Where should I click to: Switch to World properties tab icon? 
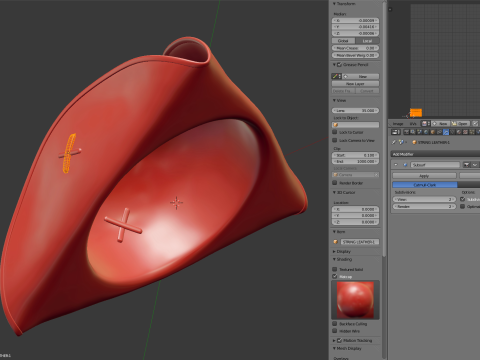426,132
